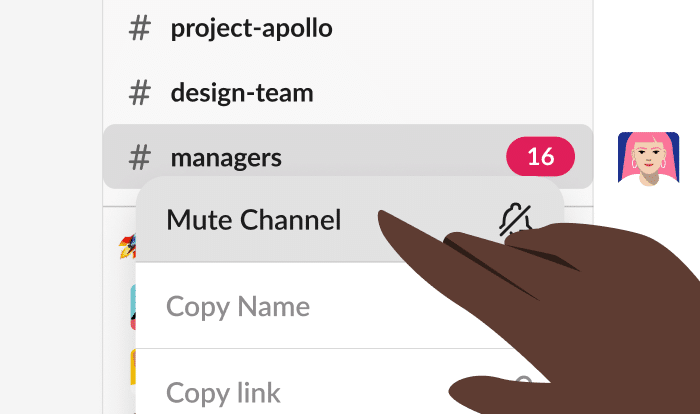Click the blue app icon beside Copy Name
Image resolution: width=700 pixels, height=414 pixels.
coord(131,306)
